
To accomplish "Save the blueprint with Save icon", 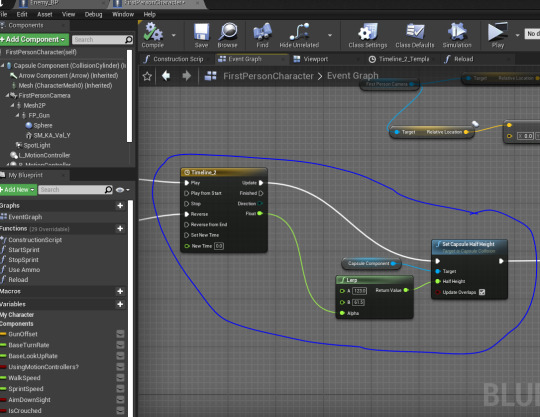I will pos(201,32).
